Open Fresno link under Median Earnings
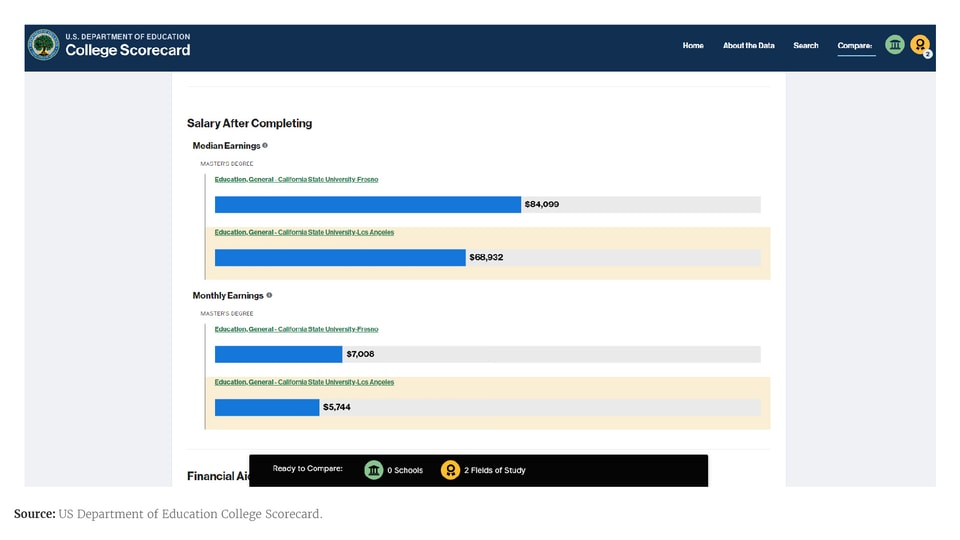This screenshot has height=540, width=960. click(296, 180)
